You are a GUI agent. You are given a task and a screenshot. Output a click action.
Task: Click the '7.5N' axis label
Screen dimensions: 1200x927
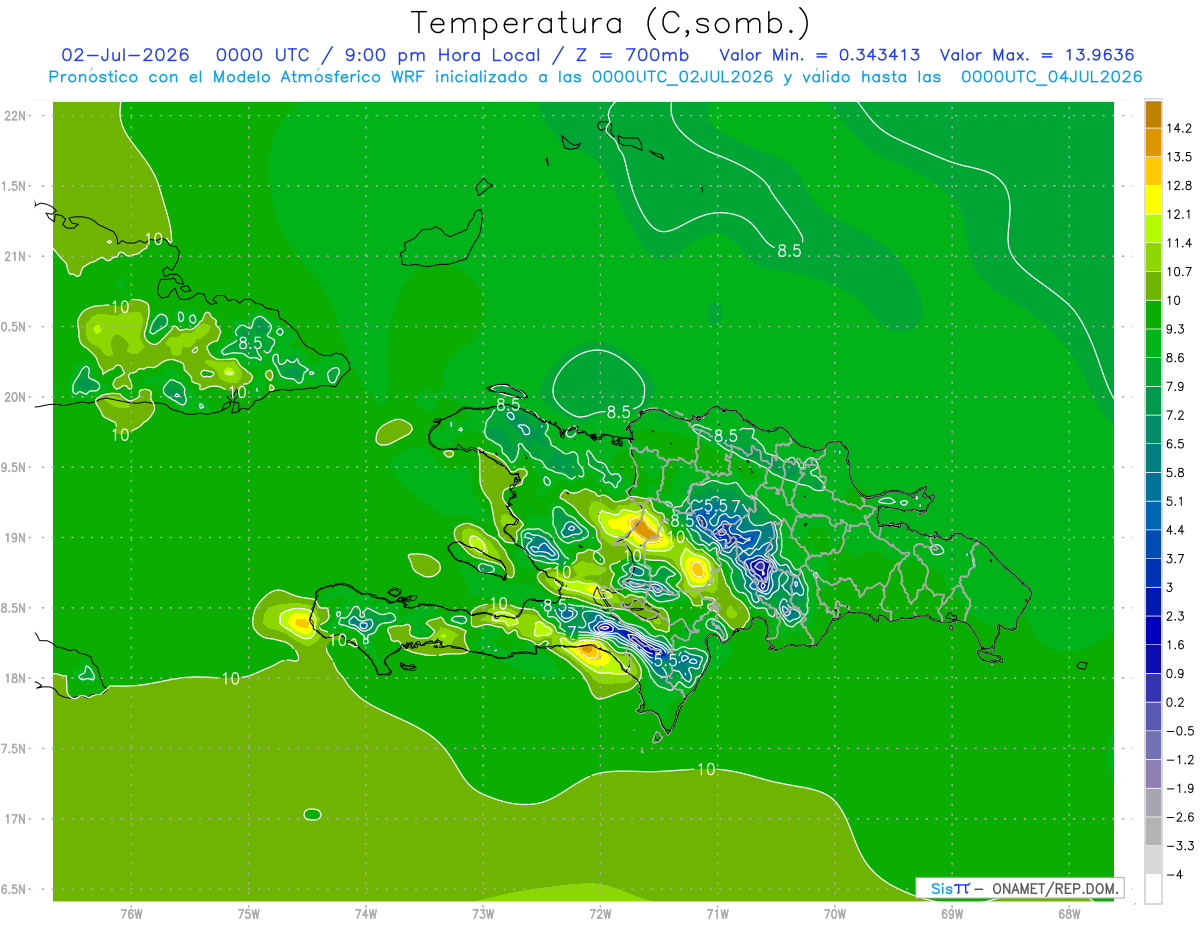click(x=15, y=749)
